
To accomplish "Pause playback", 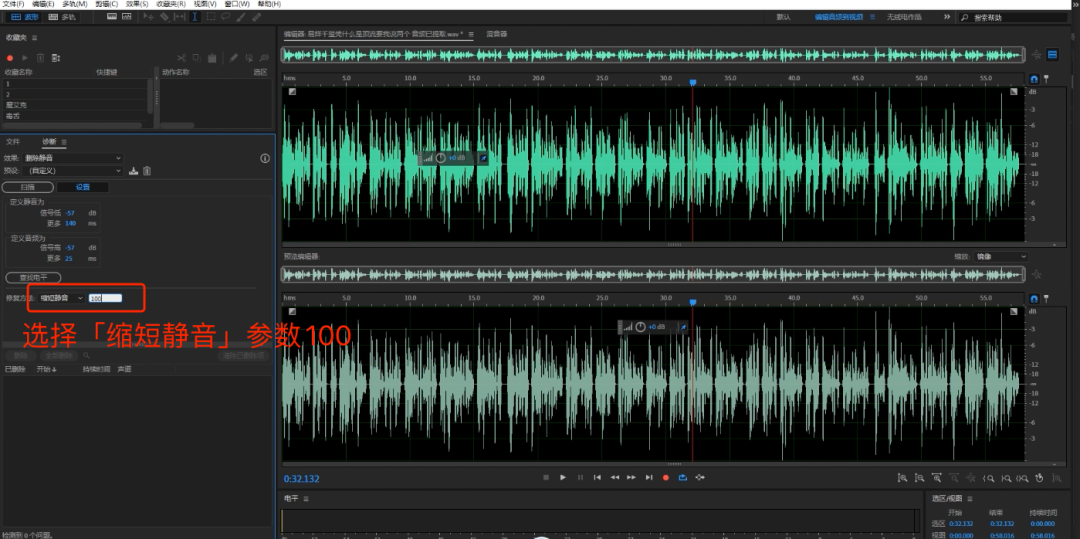I will click(x=580, y=477).
